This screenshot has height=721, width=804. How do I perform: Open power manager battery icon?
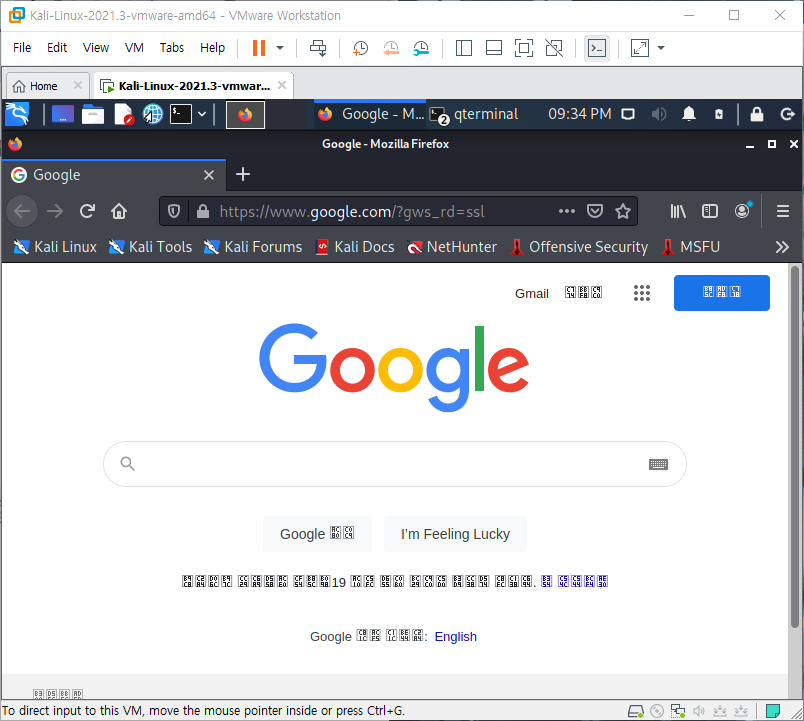719,114
